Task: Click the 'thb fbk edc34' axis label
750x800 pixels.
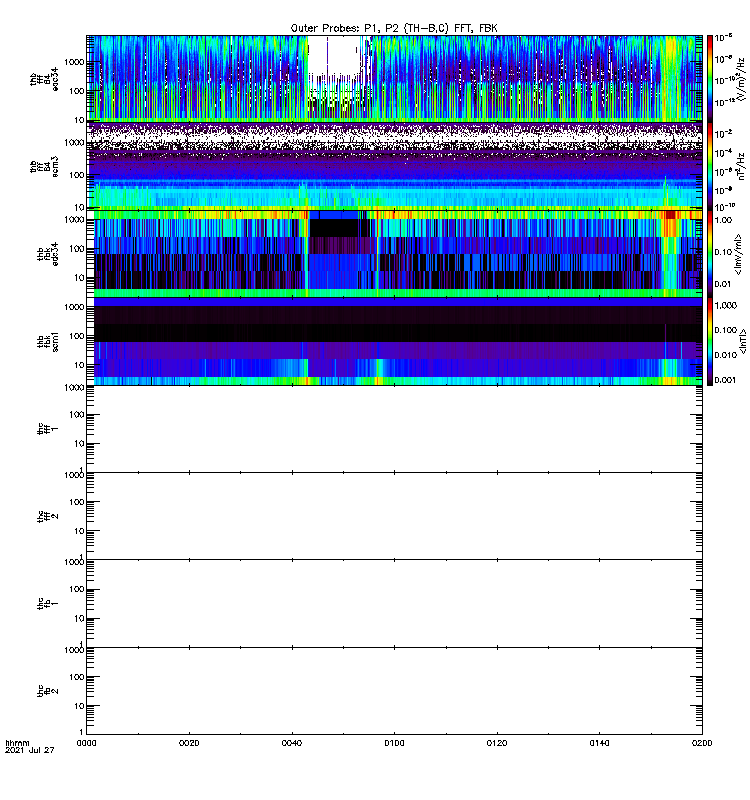Action: 48,254
